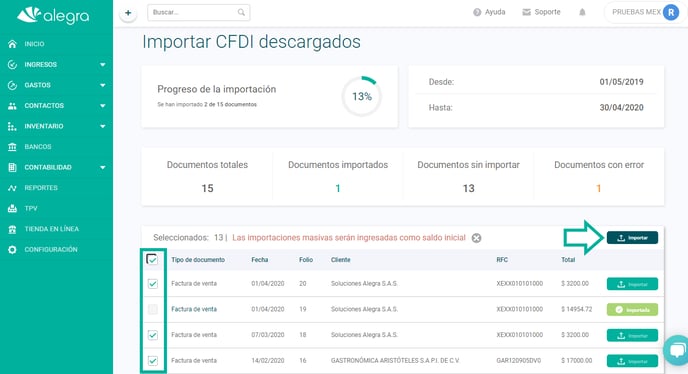Click the Ingresos sidebar icon

[x=12, y=65]
